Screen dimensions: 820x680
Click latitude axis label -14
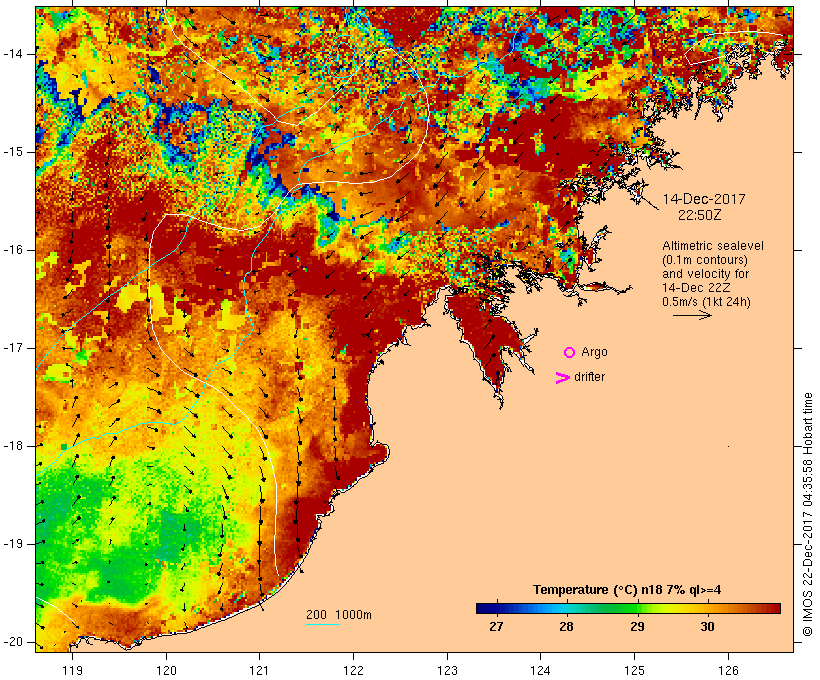click(13, 54)
